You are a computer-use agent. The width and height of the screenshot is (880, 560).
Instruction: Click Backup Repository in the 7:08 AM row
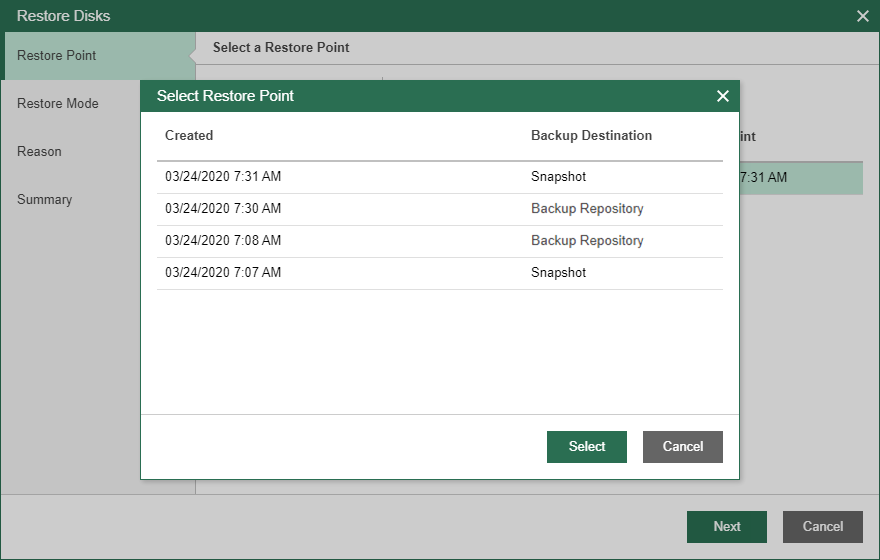(x=587, y=241)
